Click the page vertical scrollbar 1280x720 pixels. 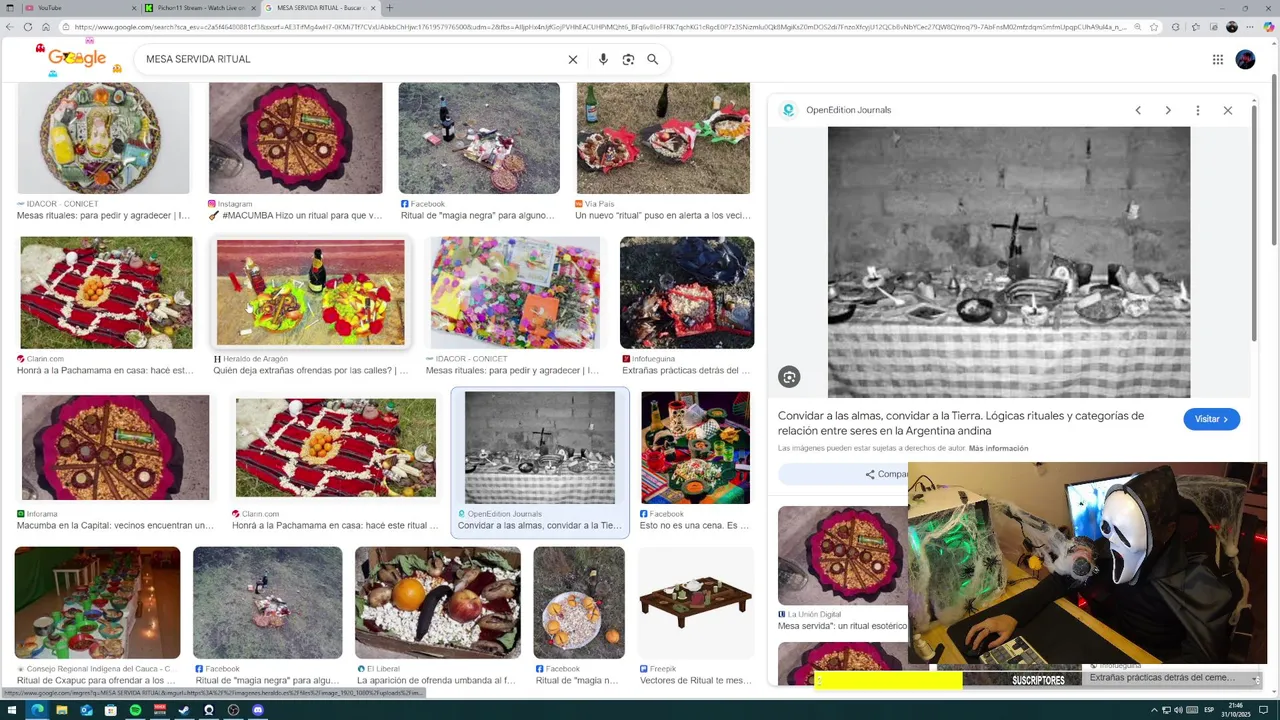pos(1274,160)
